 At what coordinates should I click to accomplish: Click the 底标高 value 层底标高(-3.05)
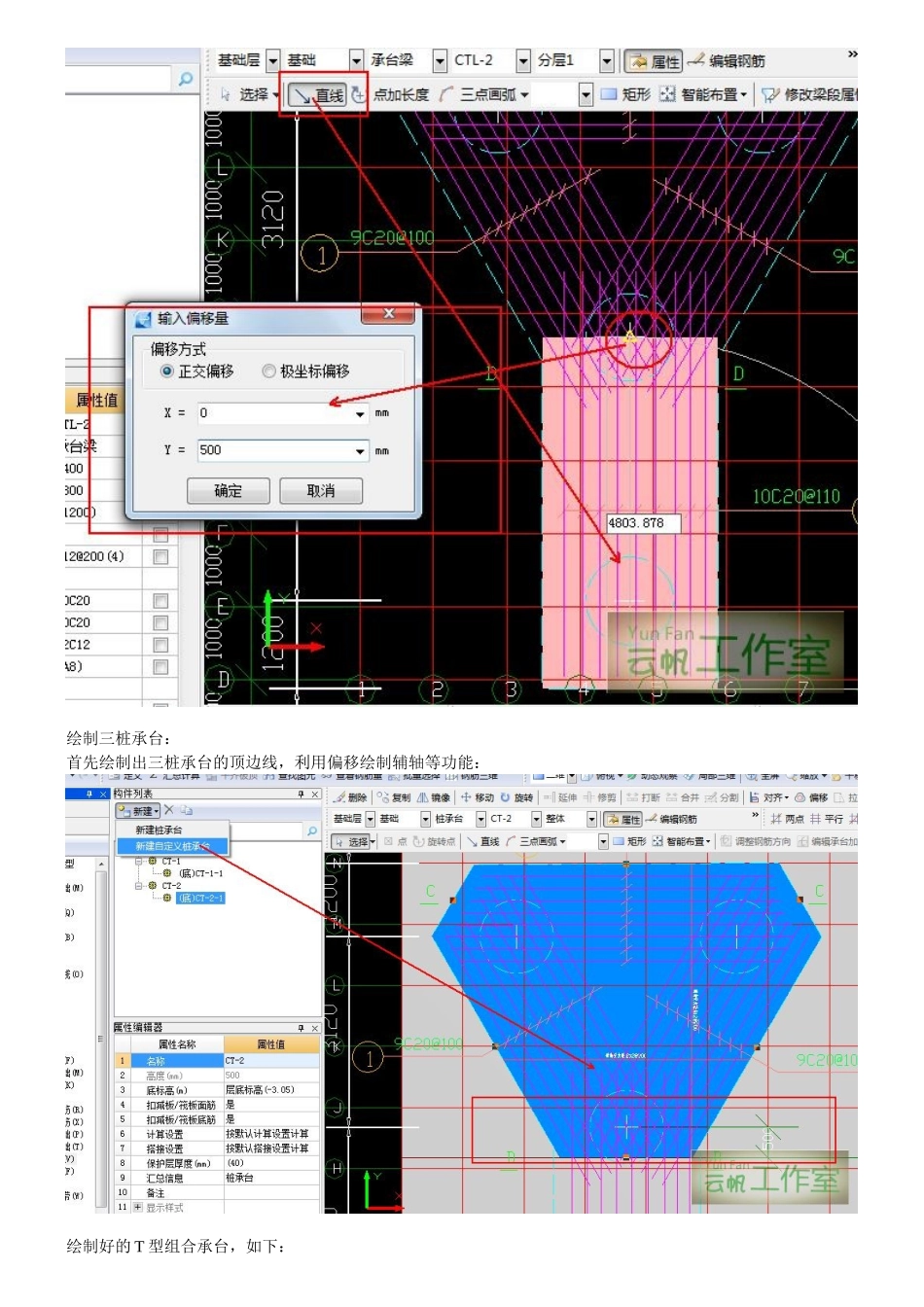271,1090
